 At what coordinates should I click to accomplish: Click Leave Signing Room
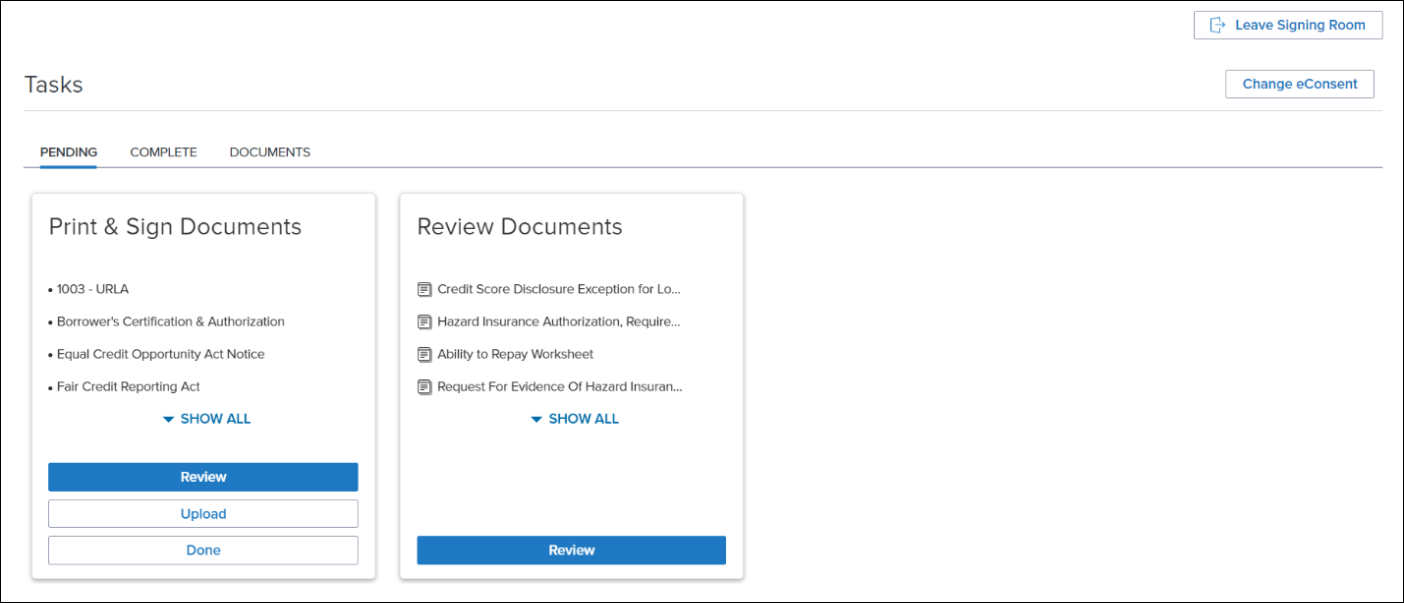coord(1288,24)
